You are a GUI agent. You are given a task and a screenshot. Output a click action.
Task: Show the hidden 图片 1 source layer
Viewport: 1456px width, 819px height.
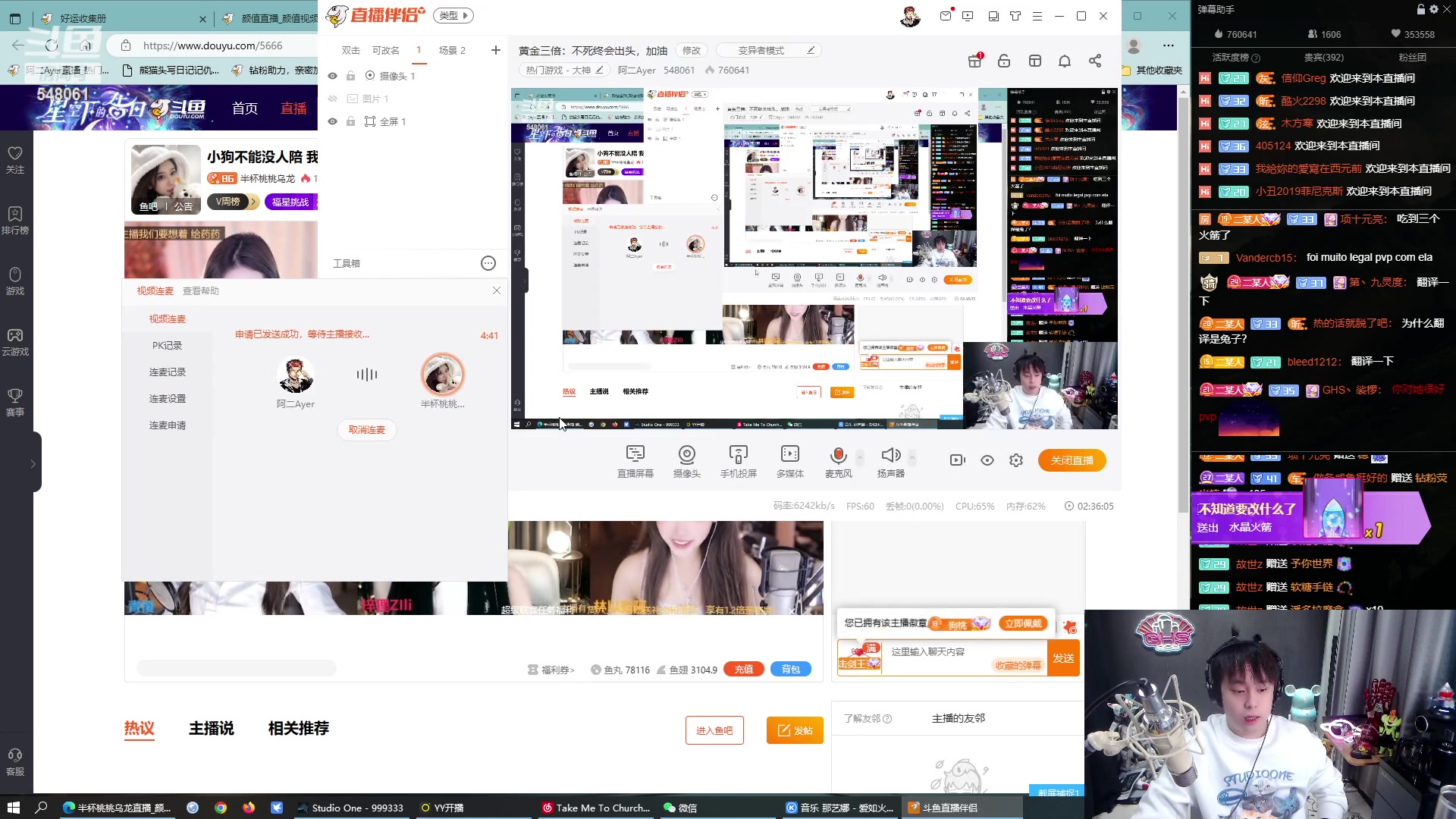point(332,99)
